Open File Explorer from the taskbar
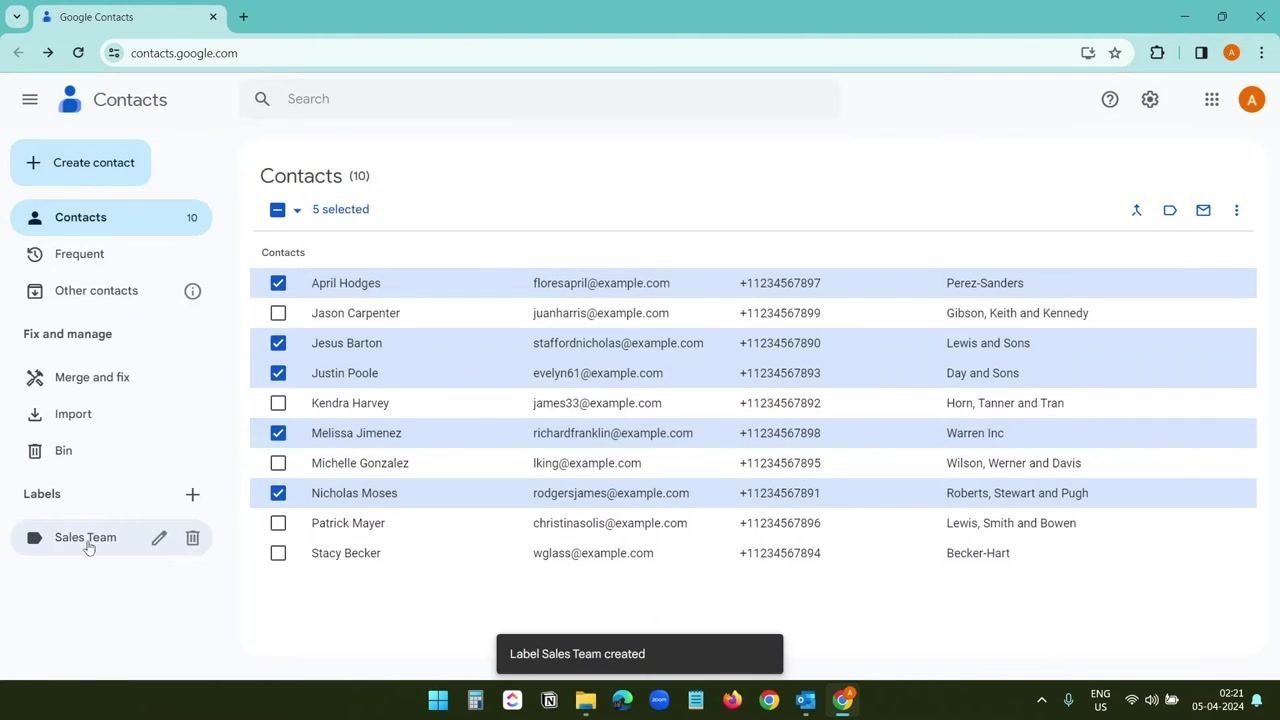This screenshot has height=720, width=1280. 586,700
